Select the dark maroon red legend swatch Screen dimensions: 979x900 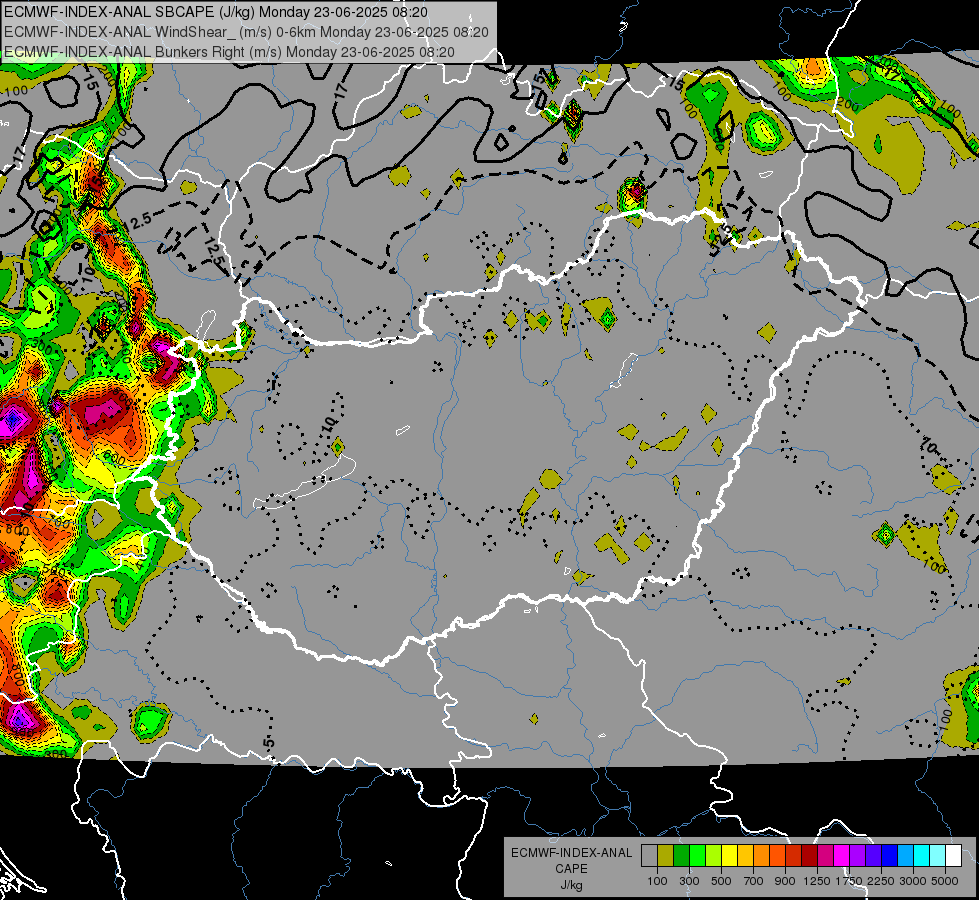click(809, 856)
